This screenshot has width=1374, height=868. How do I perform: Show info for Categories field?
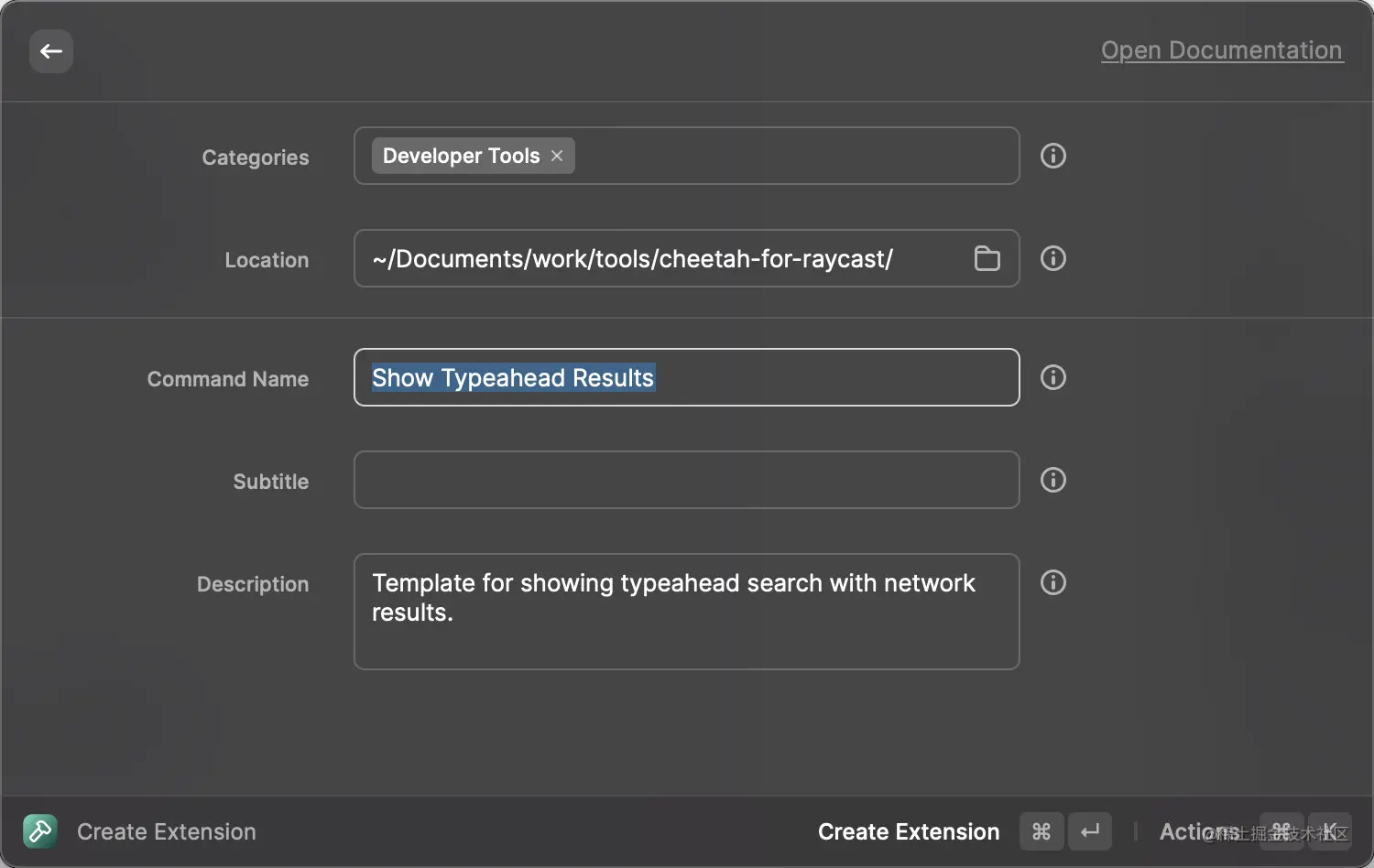click(1053, 157)
